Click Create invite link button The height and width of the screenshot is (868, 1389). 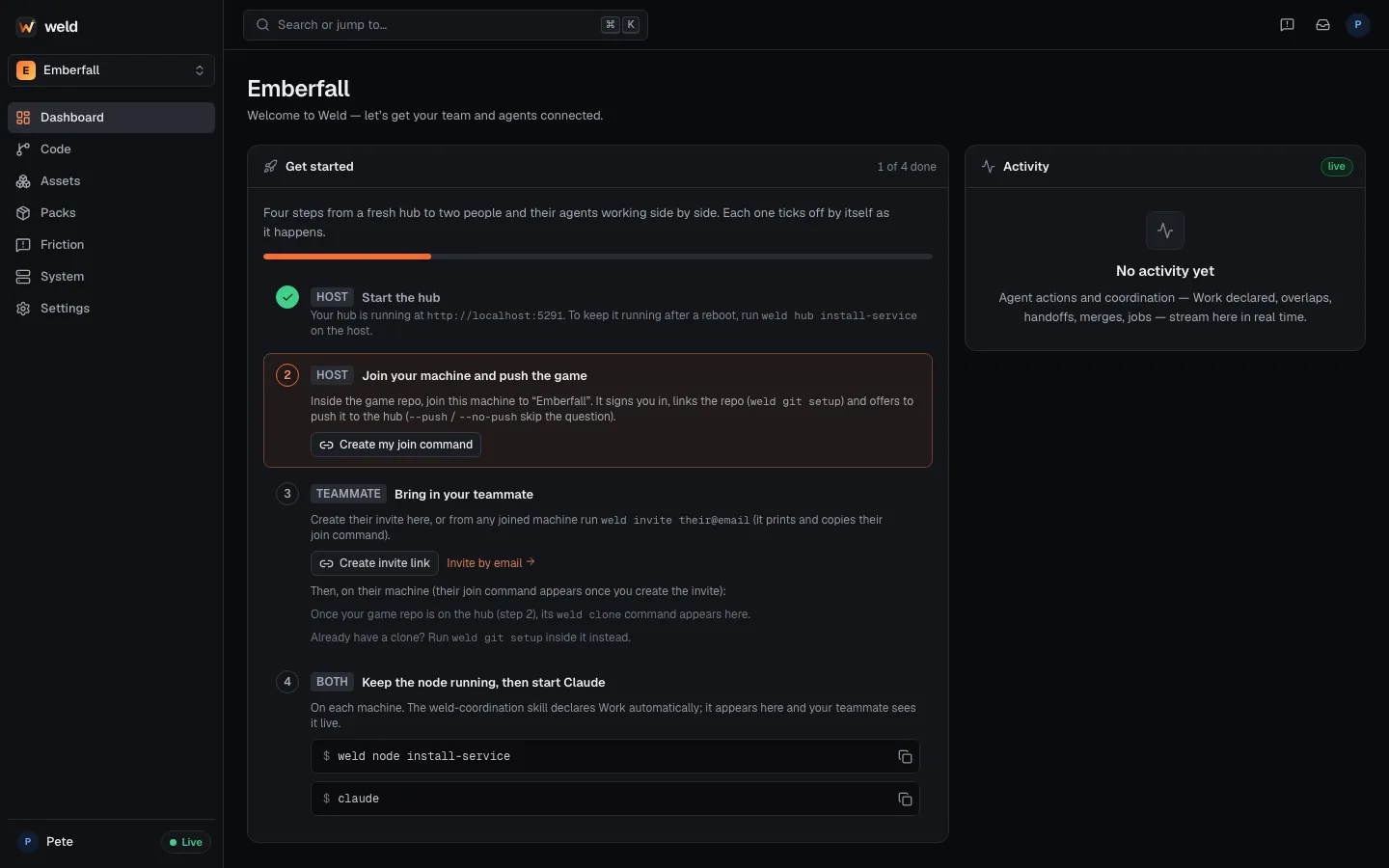tap(374, 563)
